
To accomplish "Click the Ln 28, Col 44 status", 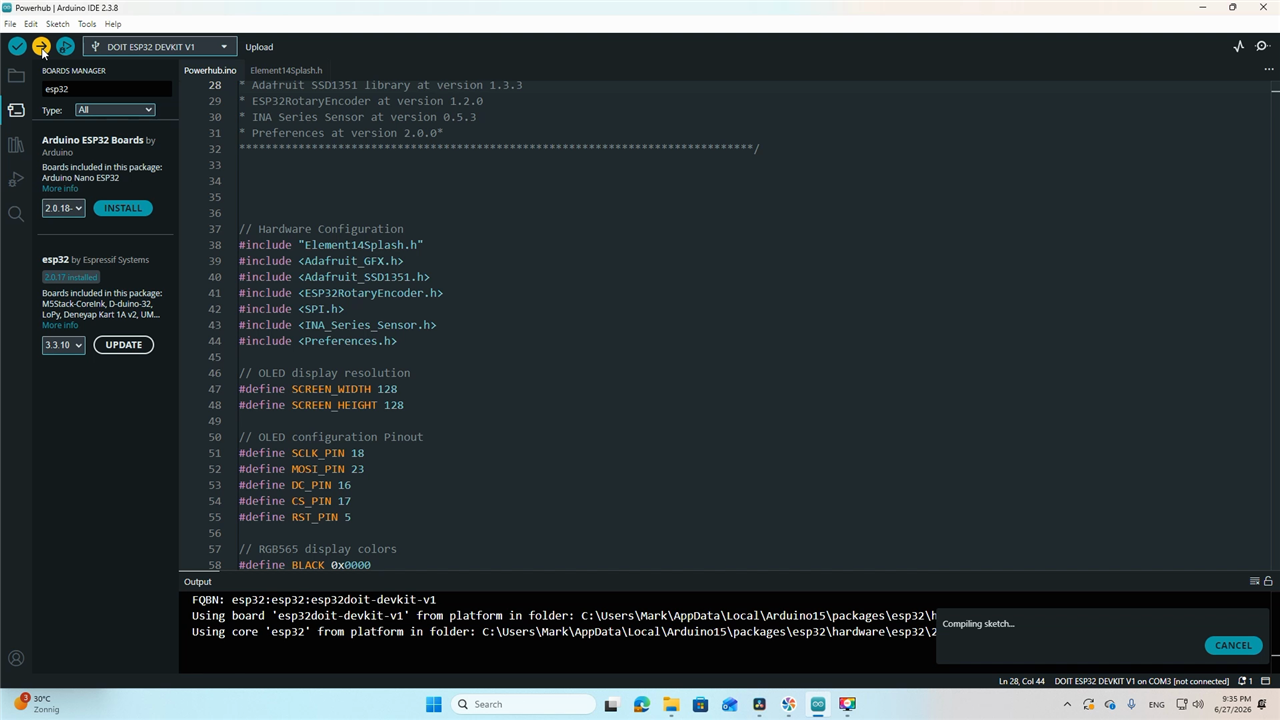I will coord(1021,681).
